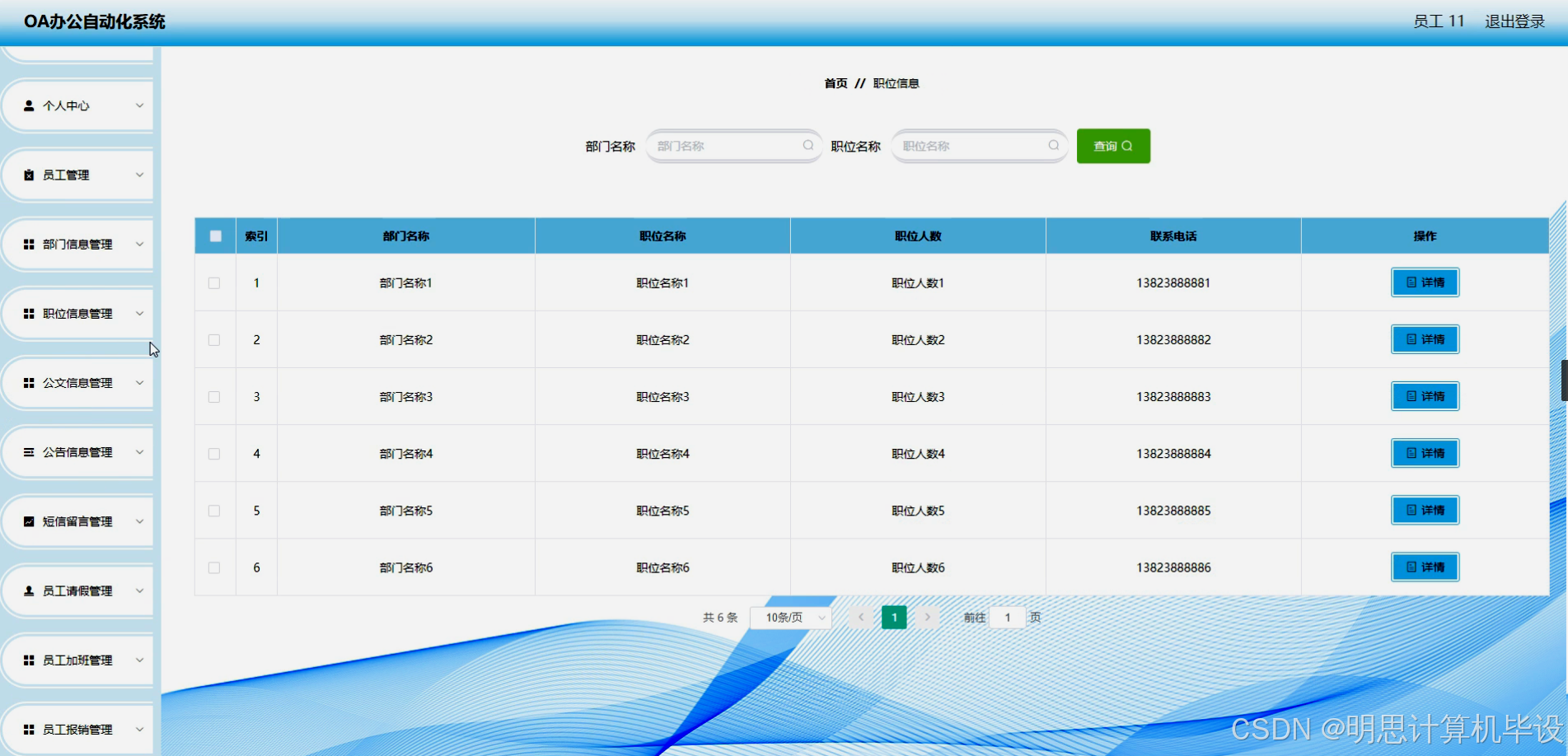Click the 公告信息管理 list icon
Viewport: 1568px width, 756px height.
pos(27,451)
